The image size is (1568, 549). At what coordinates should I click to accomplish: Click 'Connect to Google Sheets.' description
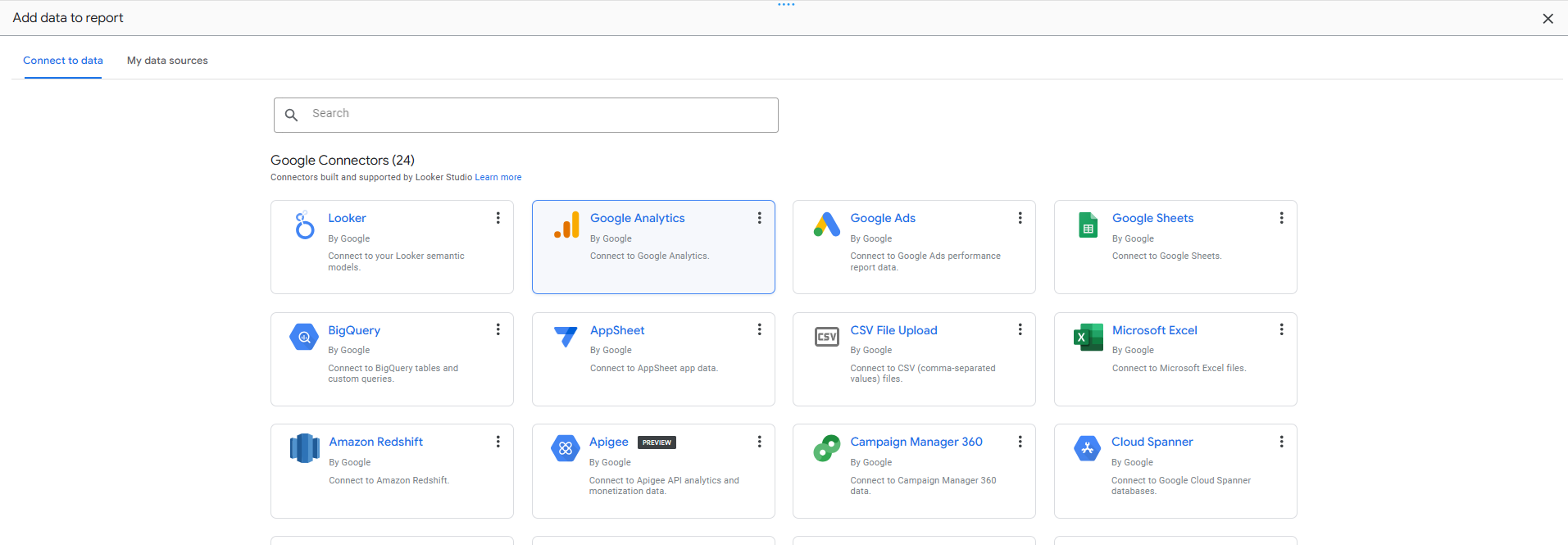(1166, 256)
